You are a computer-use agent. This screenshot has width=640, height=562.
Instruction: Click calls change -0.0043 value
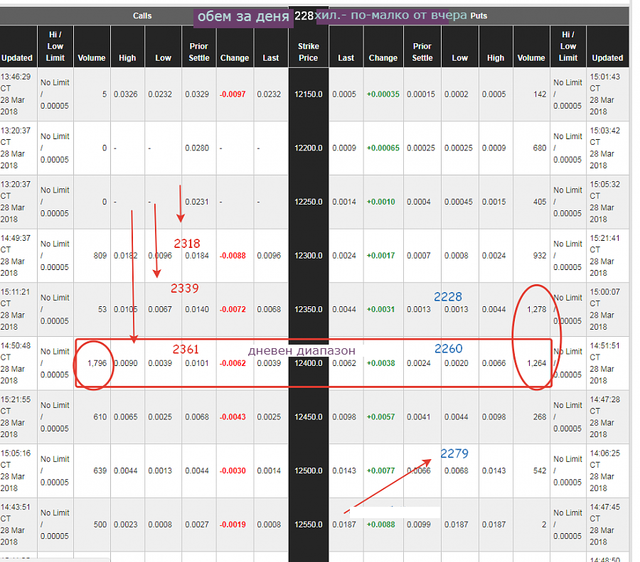pyautogui.click(x=233, y=417)
